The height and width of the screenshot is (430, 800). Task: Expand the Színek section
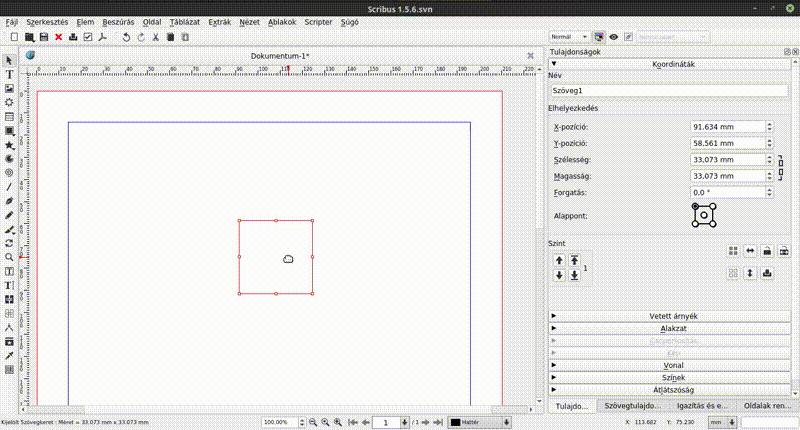(673, 377)
